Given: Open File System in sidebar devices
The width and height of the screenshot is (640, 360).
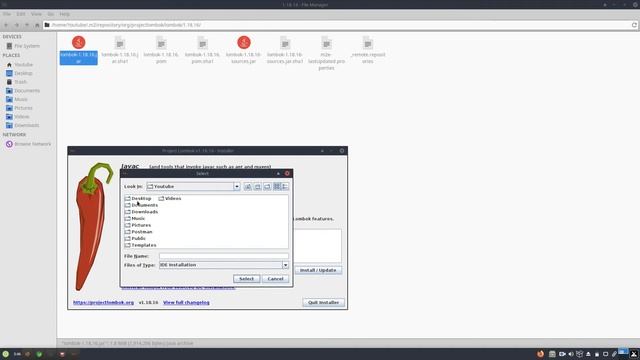Looking at the screenshot, I should 23,46.
